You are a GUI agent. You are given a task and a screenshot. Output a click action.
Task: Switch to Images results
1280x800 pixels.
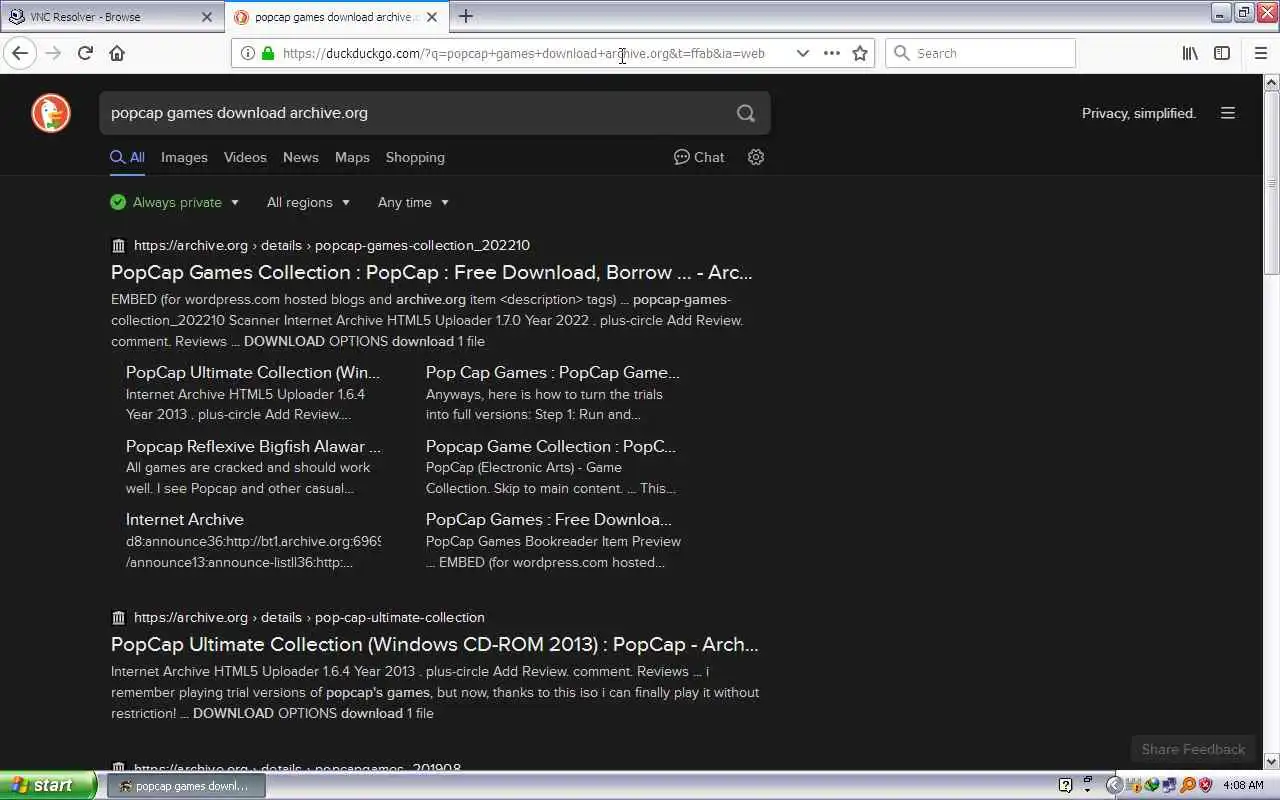[x=184, y=157]
